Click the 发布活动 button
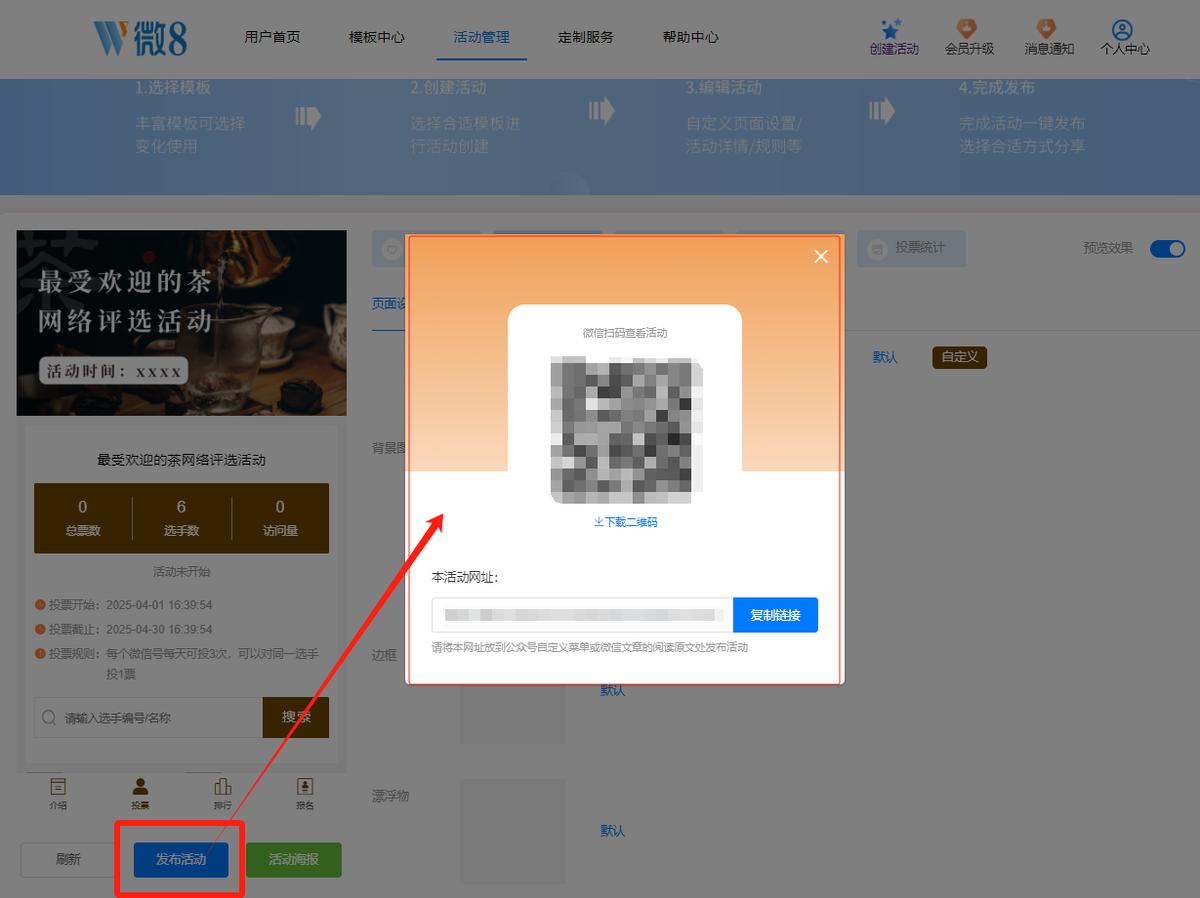 coord(181,860)
